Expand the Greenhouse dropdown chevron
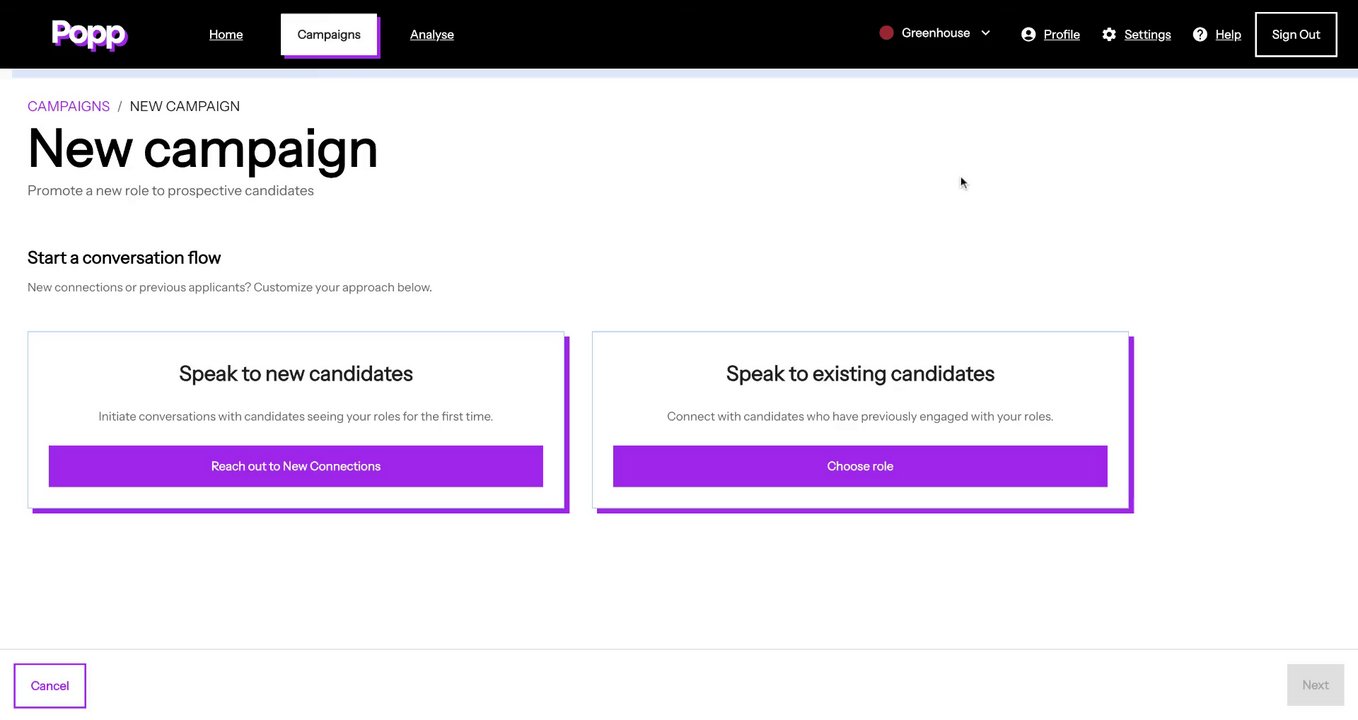This screenshot has height=720, width=1358. coord(985,33)
